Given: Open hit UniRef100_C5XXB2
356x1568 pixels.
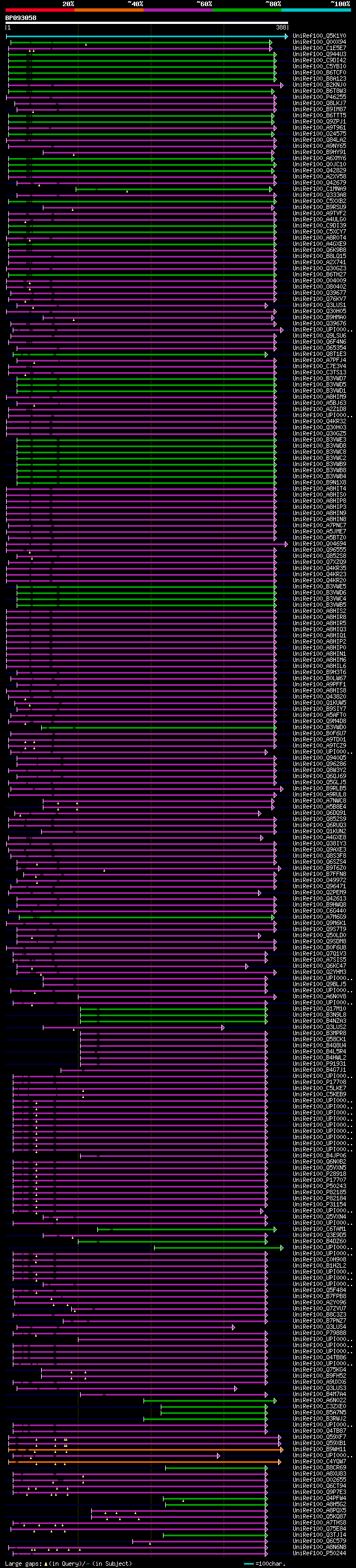Looking at the screenshot, I should point(319,201).
